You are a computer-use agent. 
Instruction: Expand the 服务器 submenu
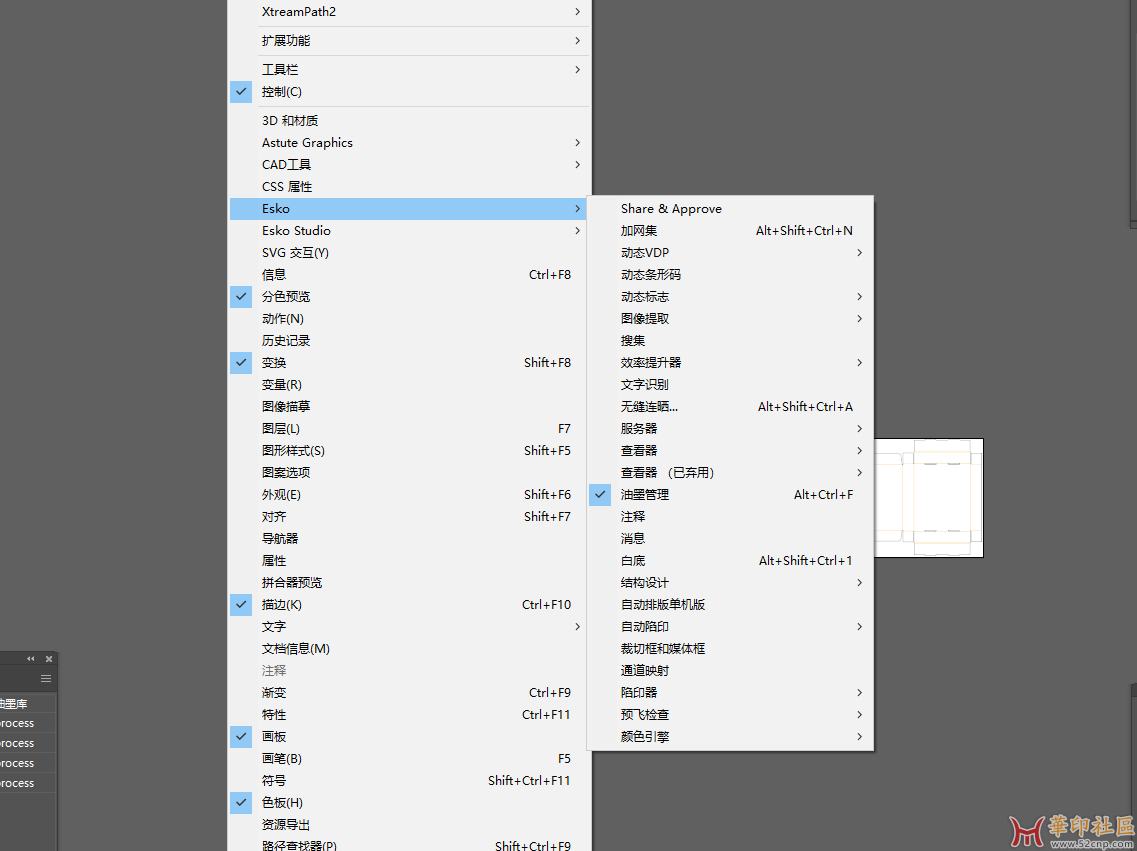pos(730,428)
